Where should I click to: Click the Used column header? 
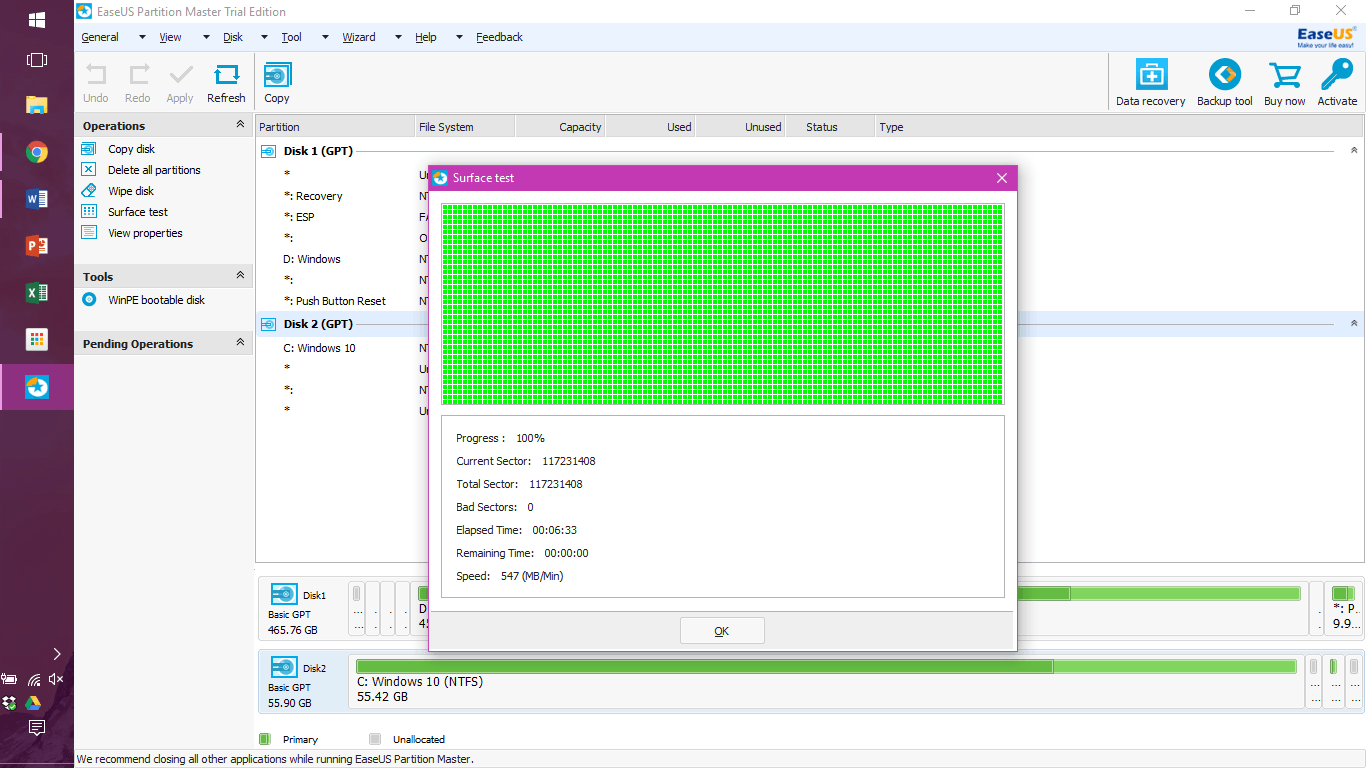[650, 127]
